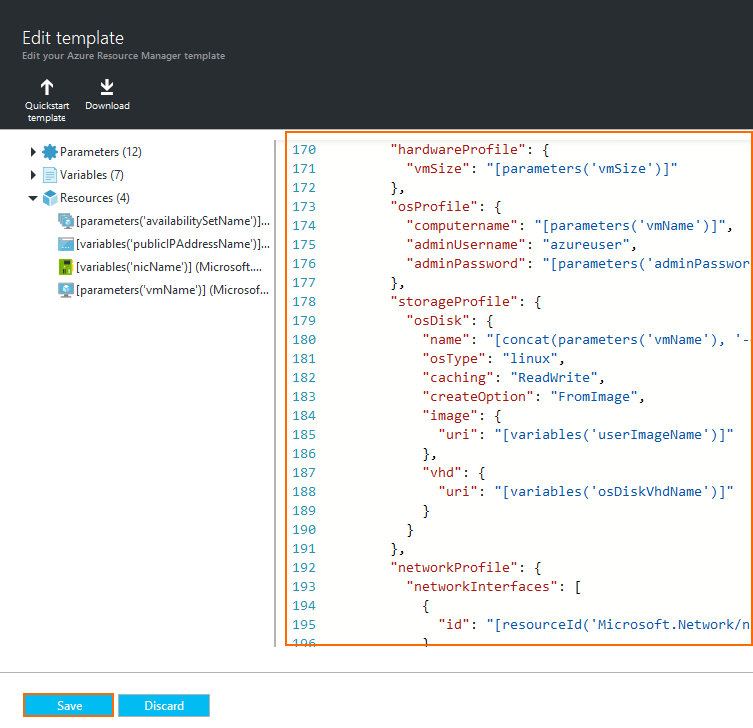The width and height of the screenshot is (753, 728).
Task: Click the "FromImage" createOption value
Action: 594,397
